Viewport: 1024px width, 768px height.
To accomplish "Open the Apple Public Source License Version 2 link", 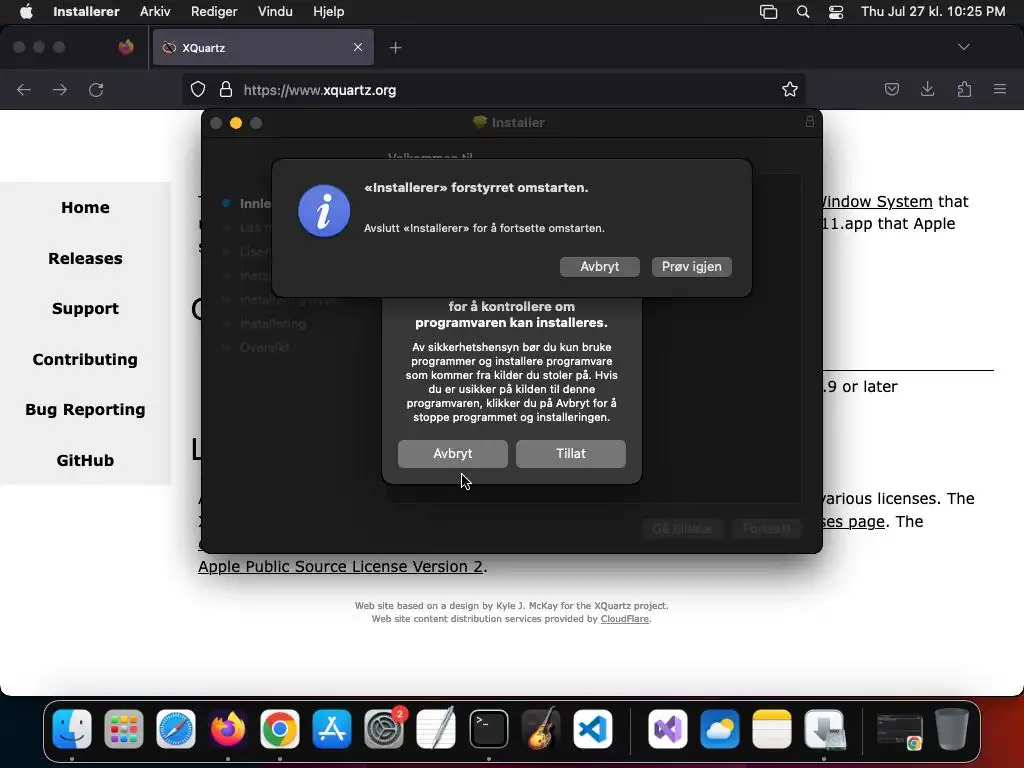I will coord(340,567).
